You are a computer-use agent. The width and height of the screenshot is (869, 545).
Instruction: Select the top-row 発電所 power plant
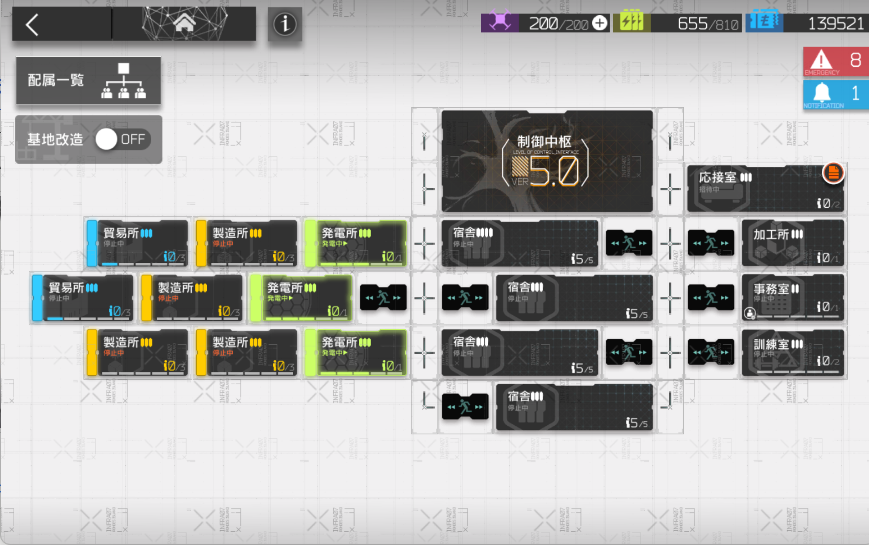click(355, 243)
